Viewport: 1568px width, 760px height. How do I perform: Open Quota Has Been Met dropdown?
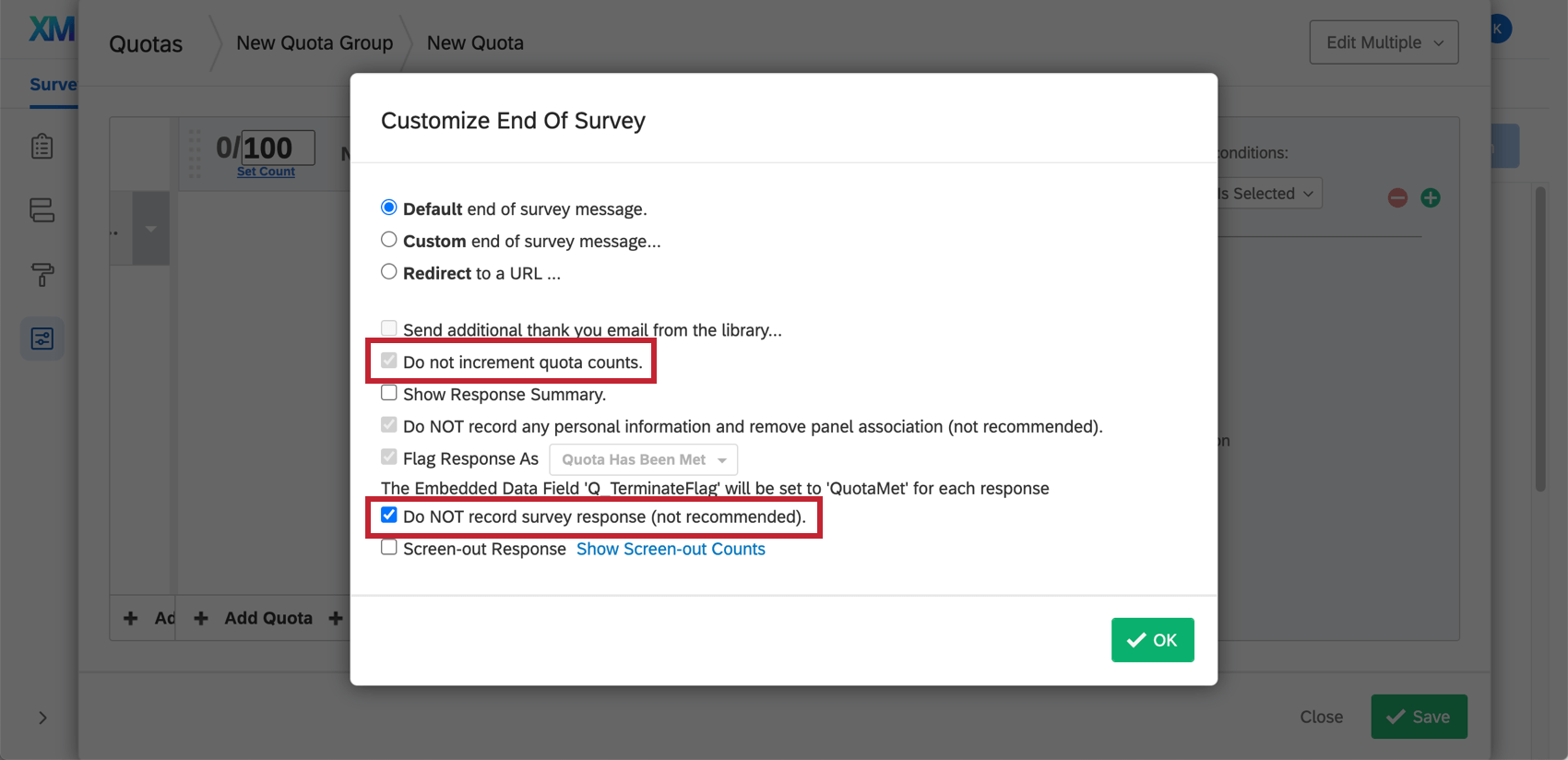[644, 459]
